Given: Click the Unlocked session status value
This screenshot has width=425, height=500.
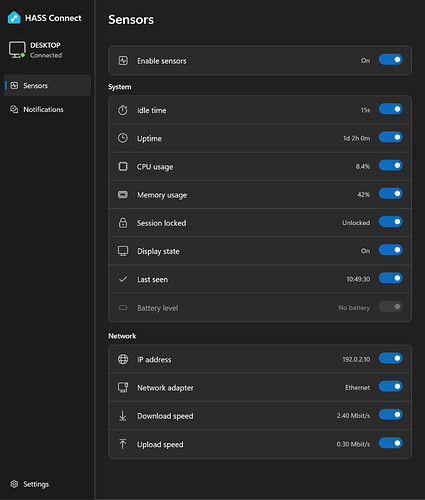Looking at the screenshot, I should pyautogui.click(x=356, y=223).
